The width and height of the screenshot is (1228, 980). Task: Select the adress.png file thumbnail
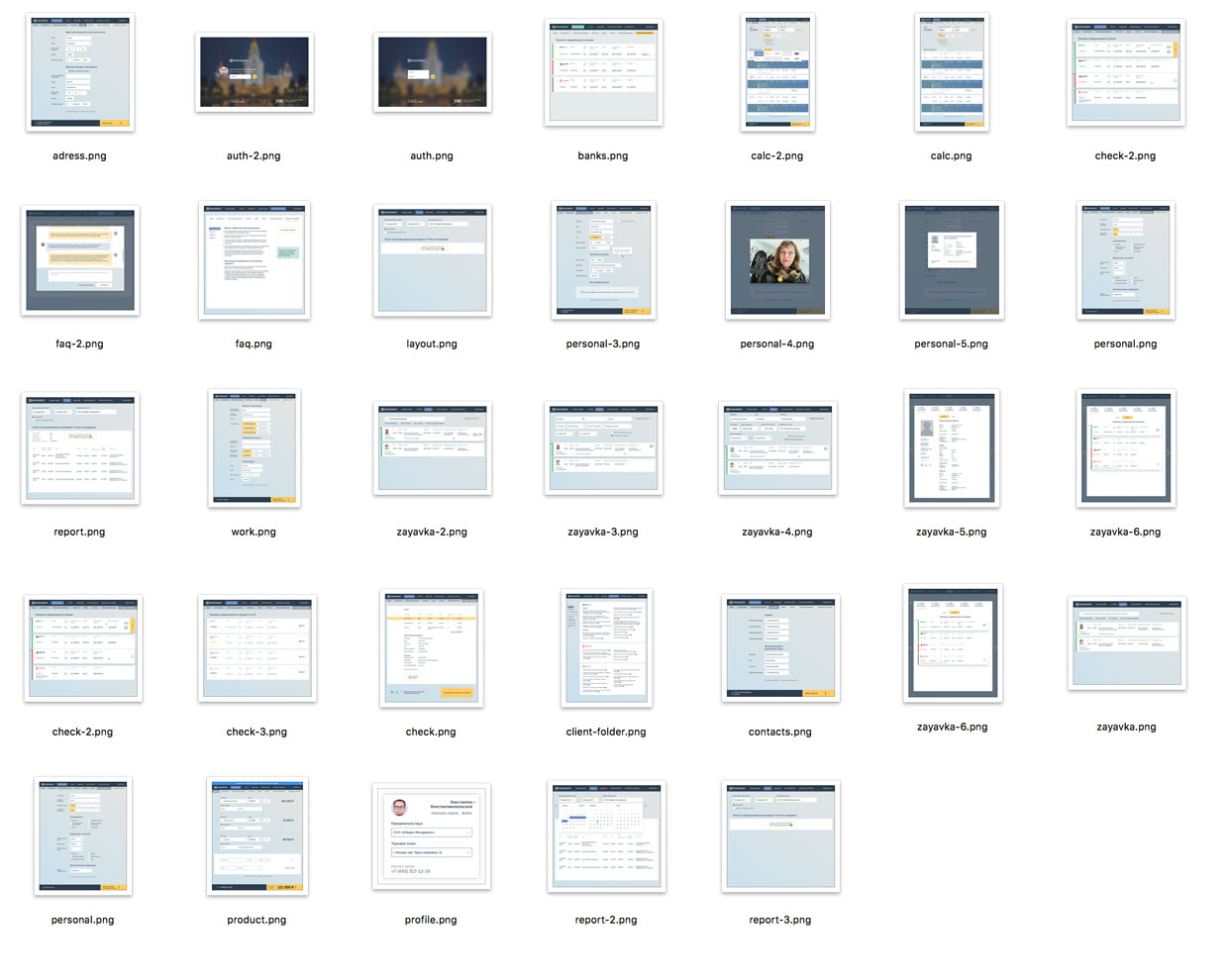(x=80, y=72)
